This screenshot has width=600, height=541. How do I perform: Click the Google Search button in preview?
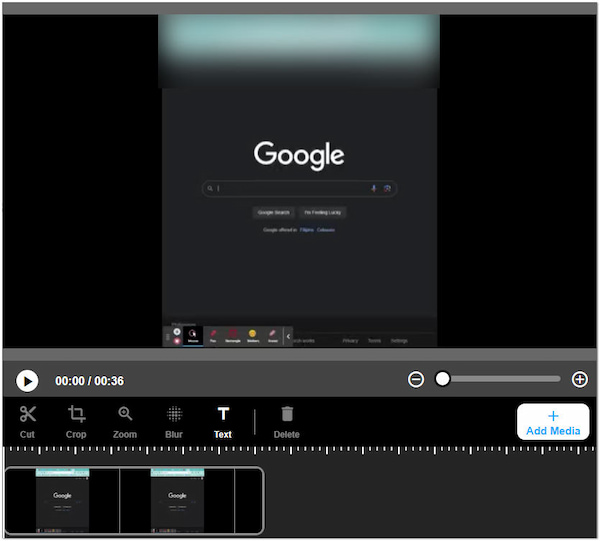[274, 212]
